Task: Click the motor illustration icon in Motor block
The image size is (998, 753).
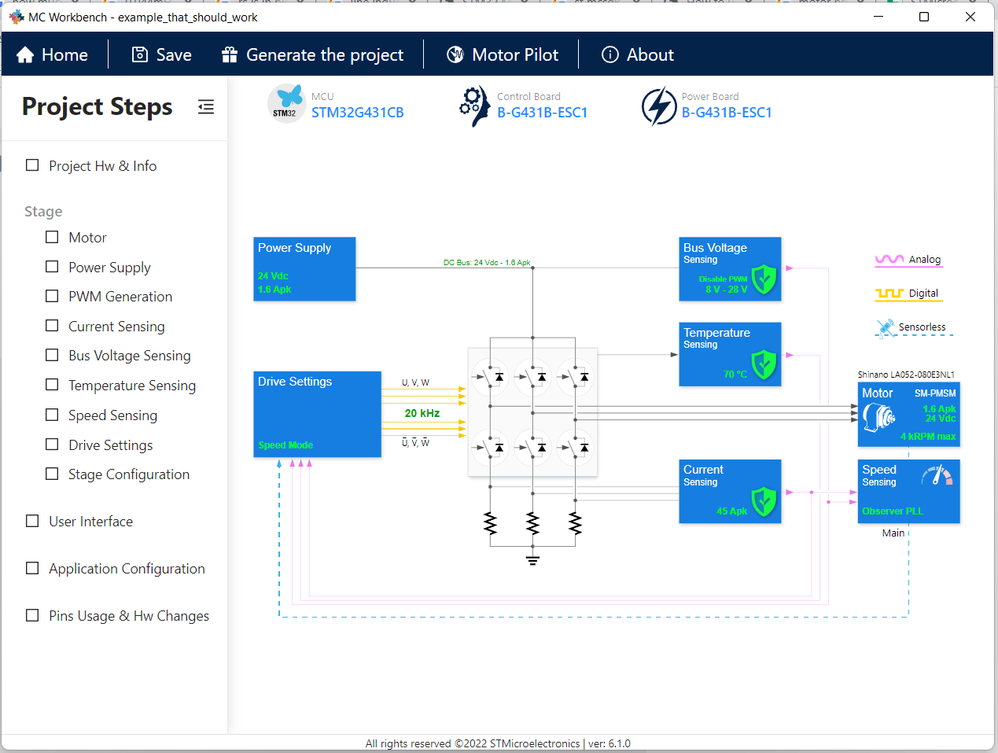Action: tap(879, 418)
